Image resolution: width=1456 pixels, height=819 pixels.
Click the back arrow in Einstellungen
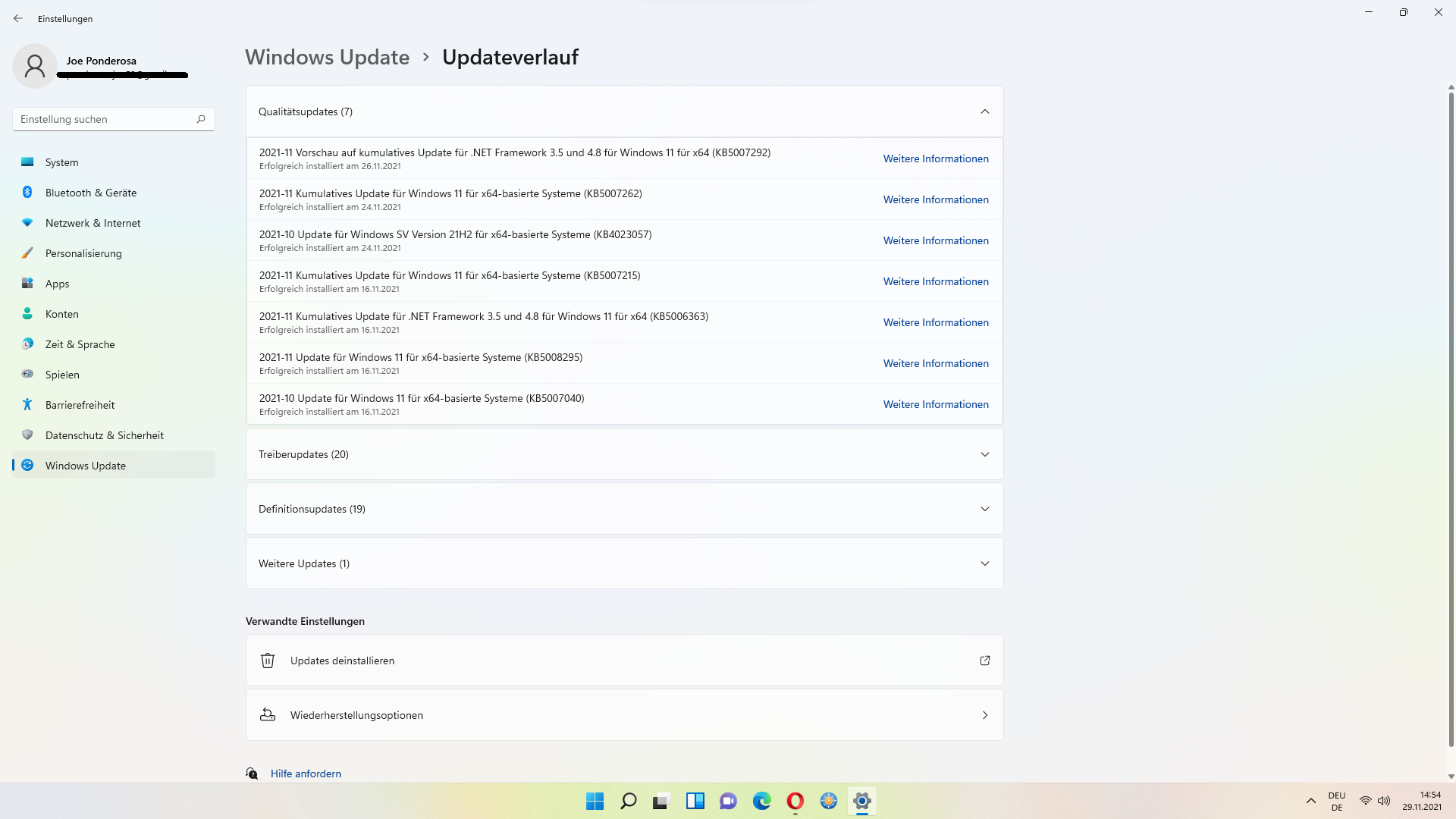coord(18,18)
